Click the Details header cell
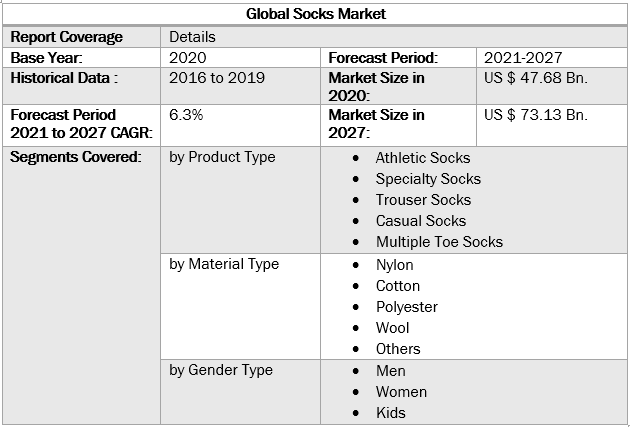This screenshot has height=427, width=630. point(193,37)
